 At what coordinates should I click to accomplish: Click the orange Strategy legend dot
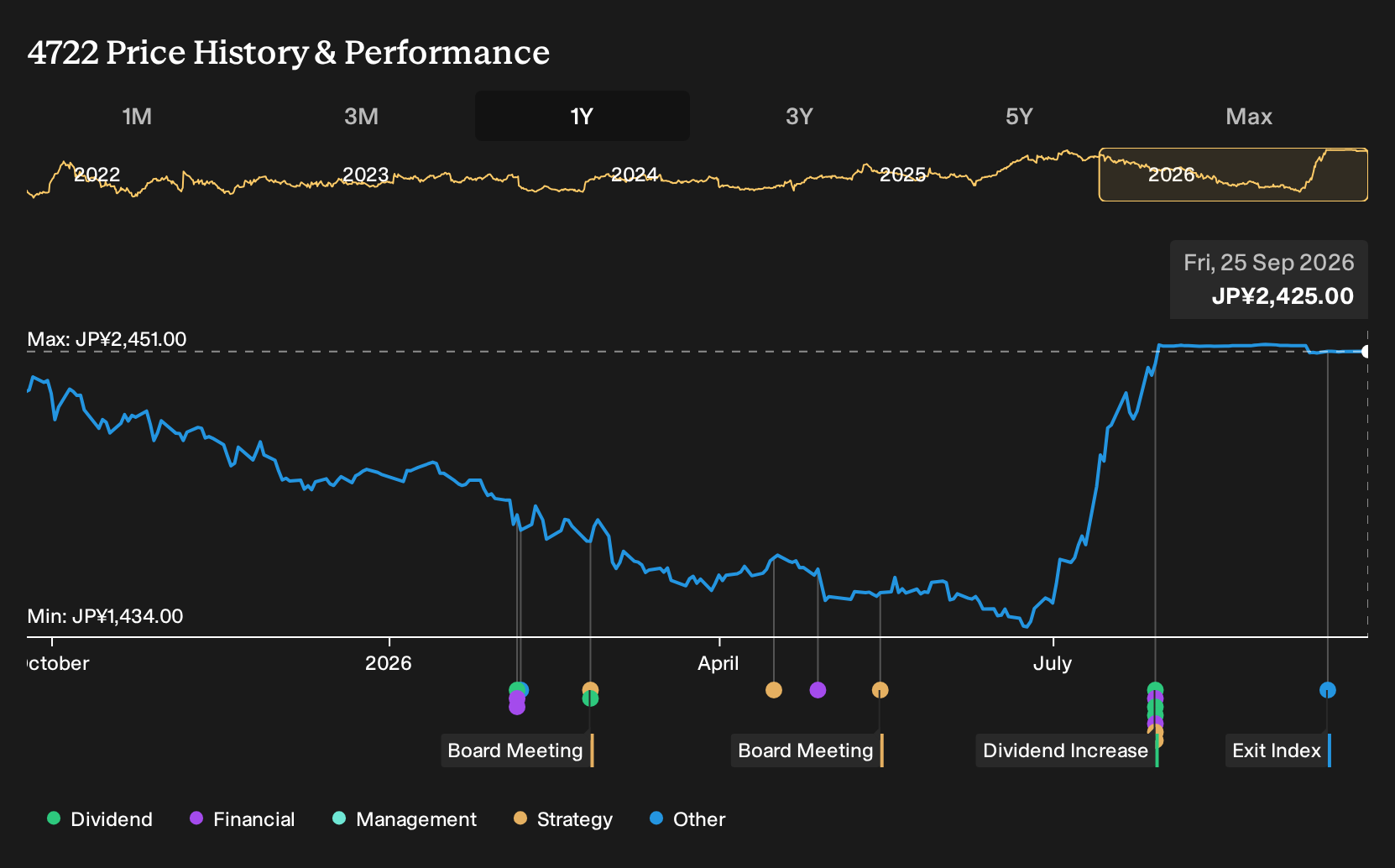pos(520,818)
